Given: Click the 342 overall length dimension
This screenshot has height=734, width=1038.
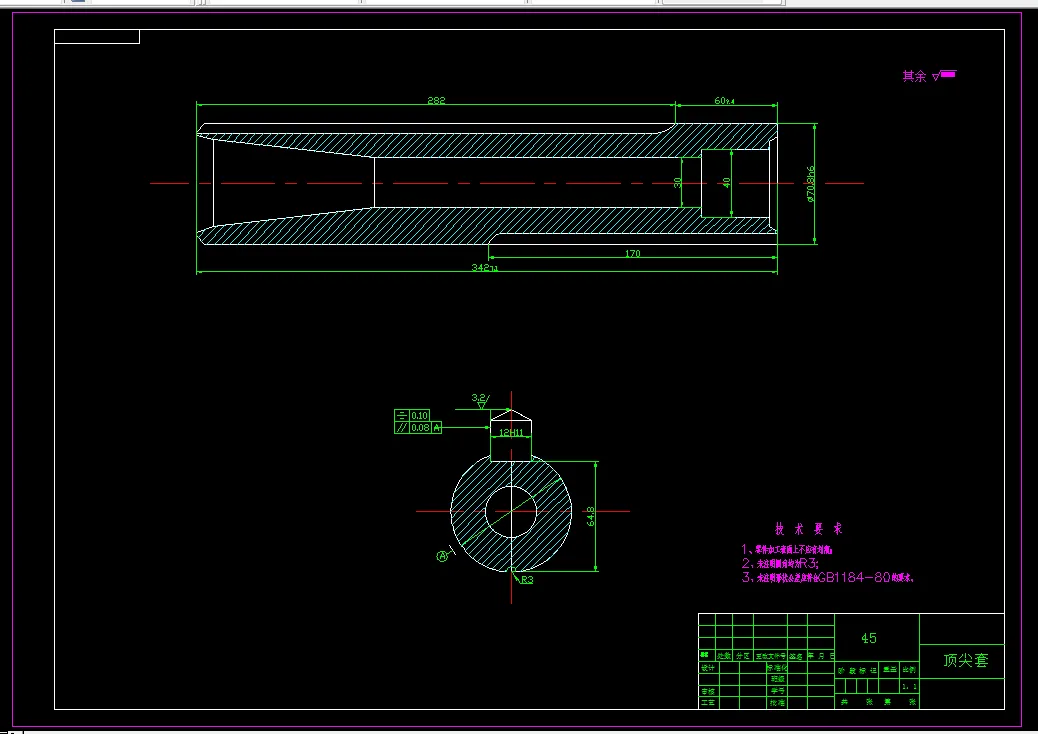Looking at the screenshot, I should pos(485,267).
